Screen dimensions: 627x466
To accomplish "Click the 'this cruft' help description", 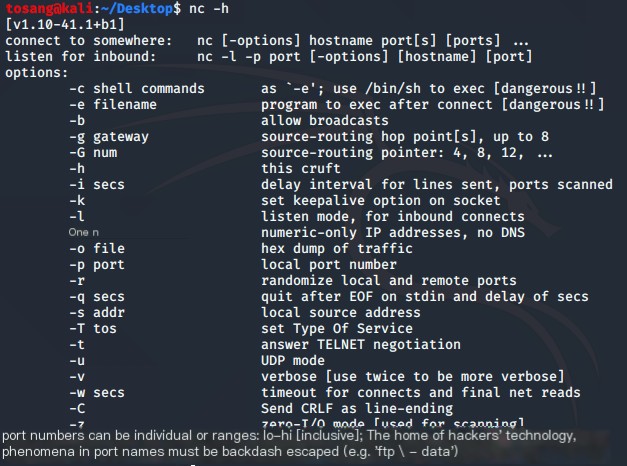I will click(301, 168).
